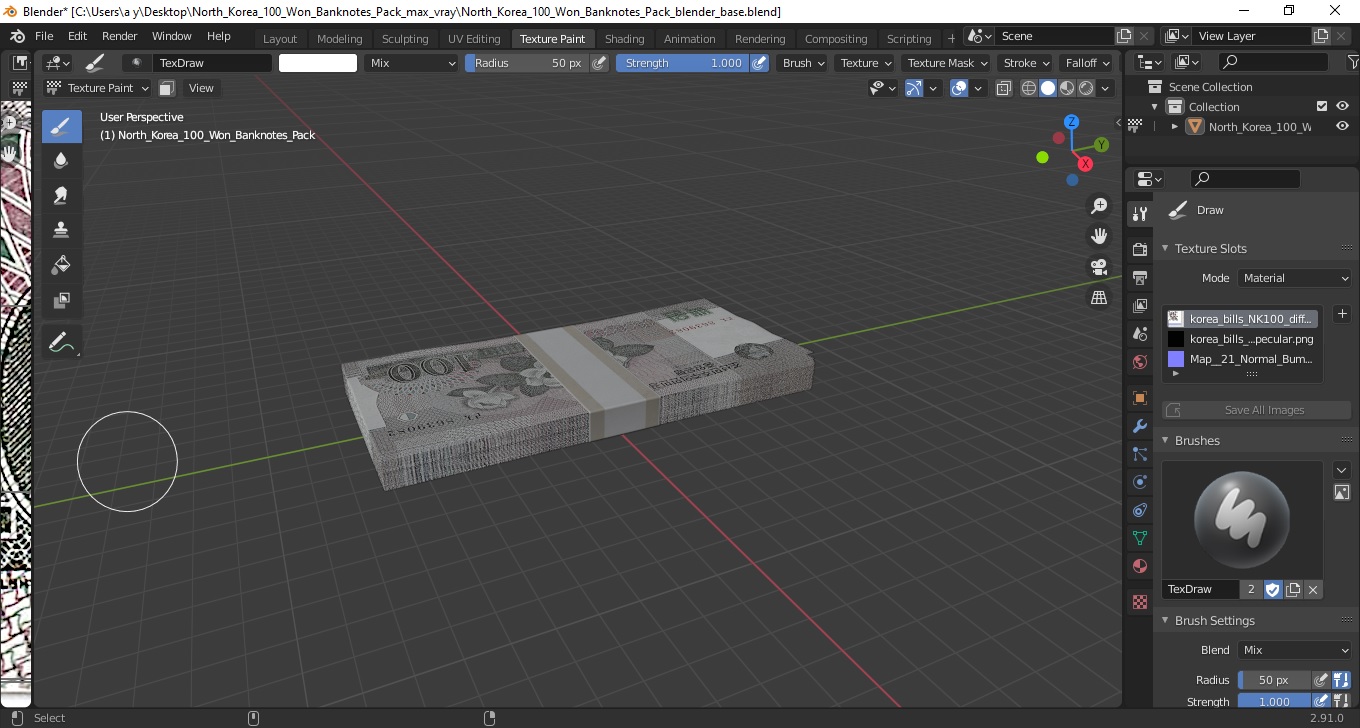Switch to material preview shading
Image resolution: width=1360 pixels, height=728 pixels.
(1067, 88)
